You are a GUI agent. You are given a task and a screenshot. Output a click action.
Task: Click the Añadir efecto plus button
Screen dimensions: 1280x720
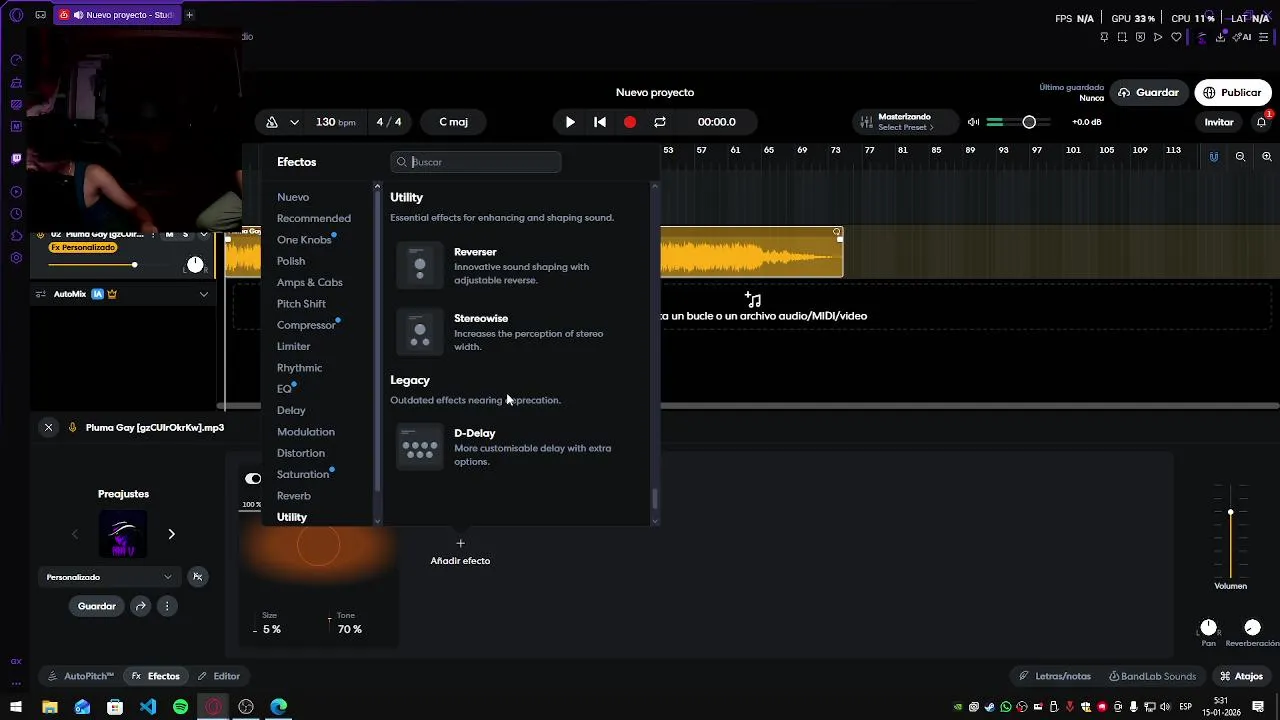pos(460,544)
